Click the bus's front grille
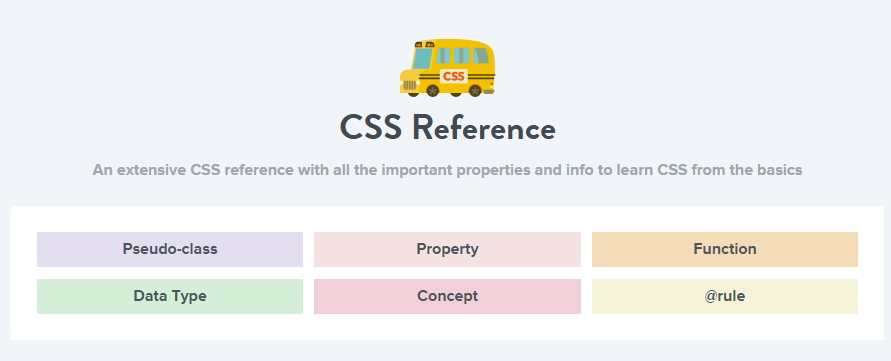This screenshot has height=361, width=891. (409, 85)
